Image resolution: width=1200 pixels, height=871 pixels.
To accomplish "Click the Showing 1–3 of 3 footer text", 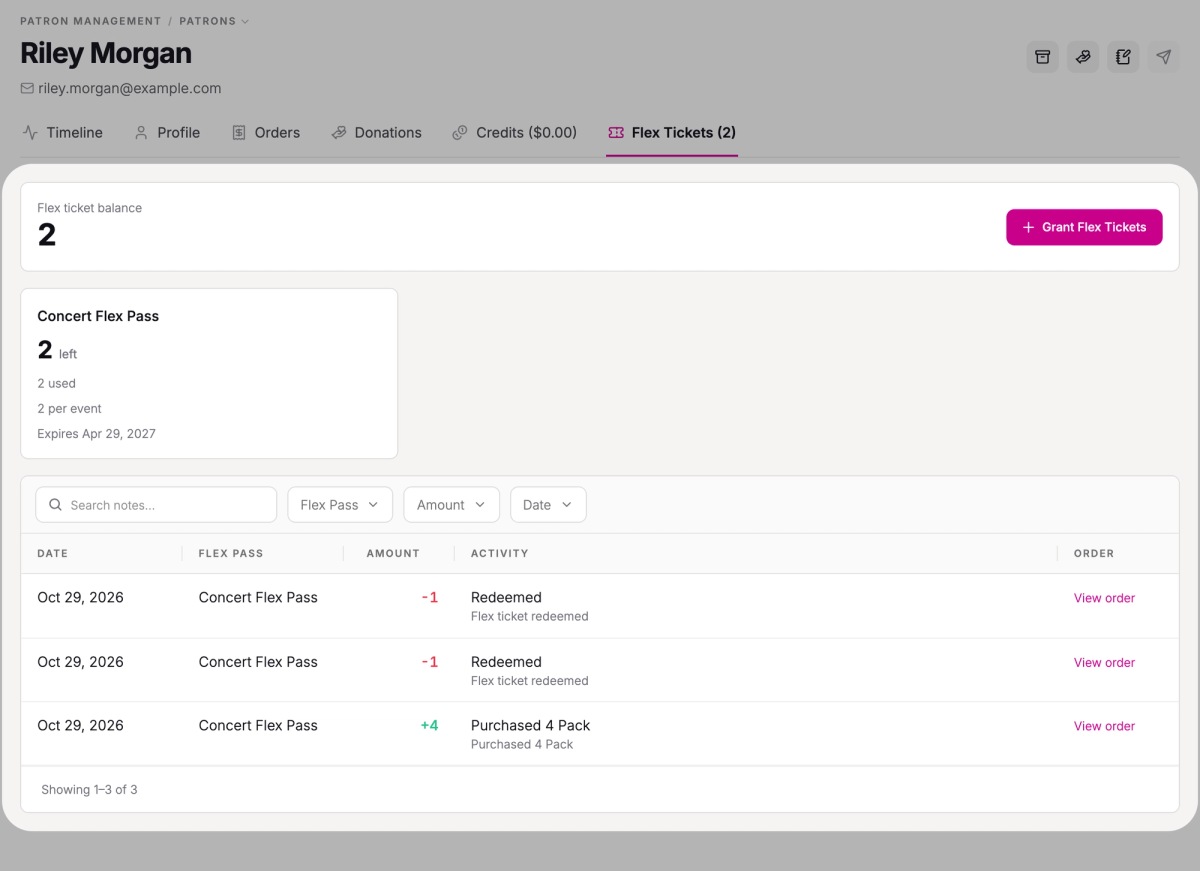I will pos(89,790).
